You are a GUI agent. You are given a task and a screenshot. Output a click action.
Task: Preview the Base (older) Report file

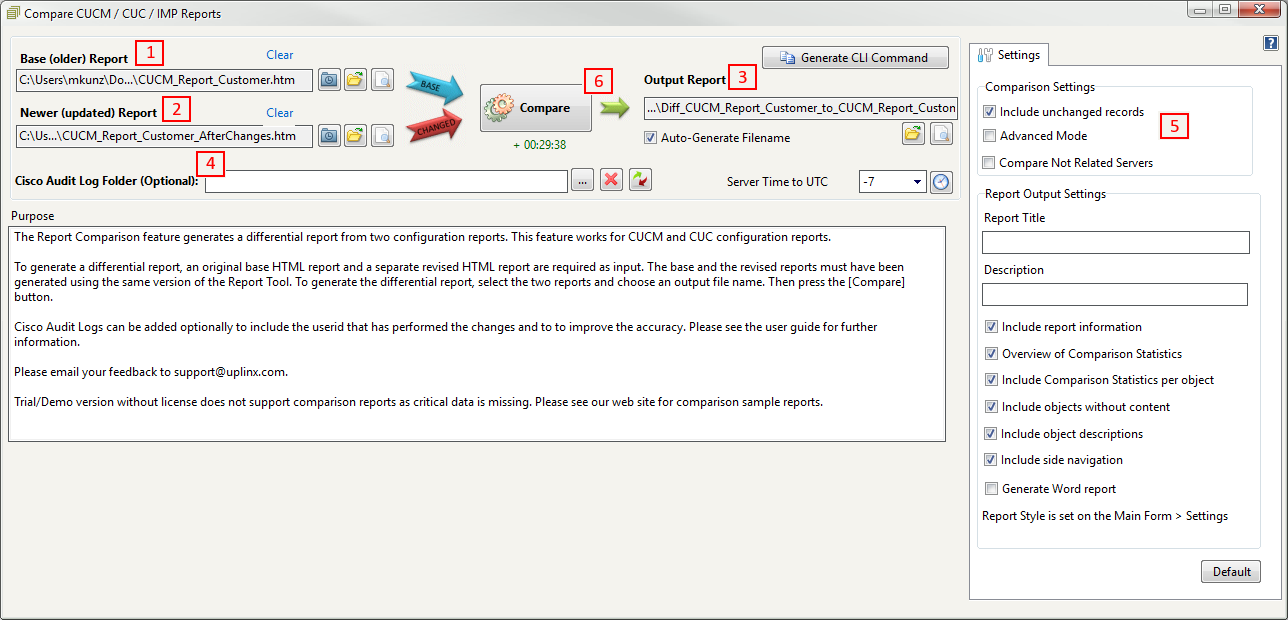(x=382, y=80)
